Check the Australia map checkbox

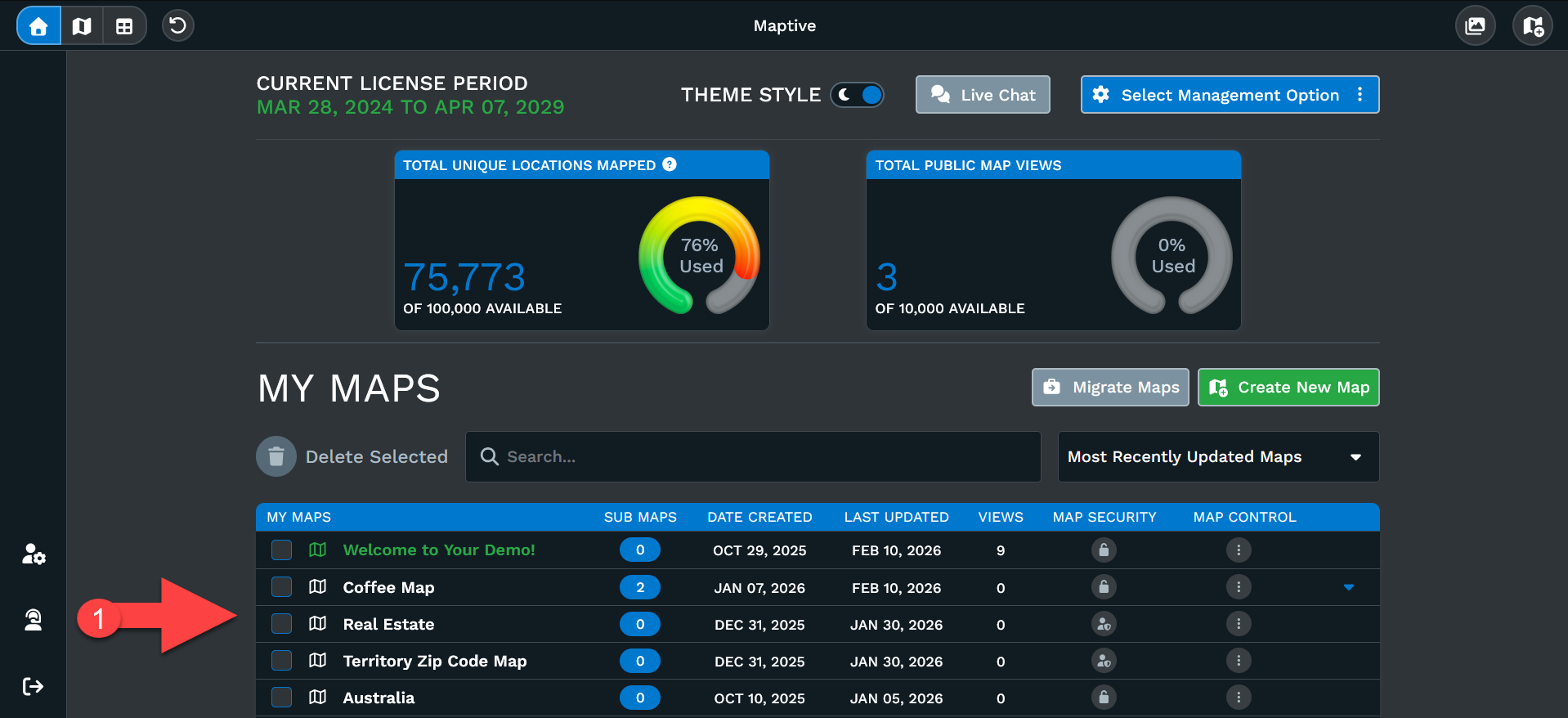[282, 698]
